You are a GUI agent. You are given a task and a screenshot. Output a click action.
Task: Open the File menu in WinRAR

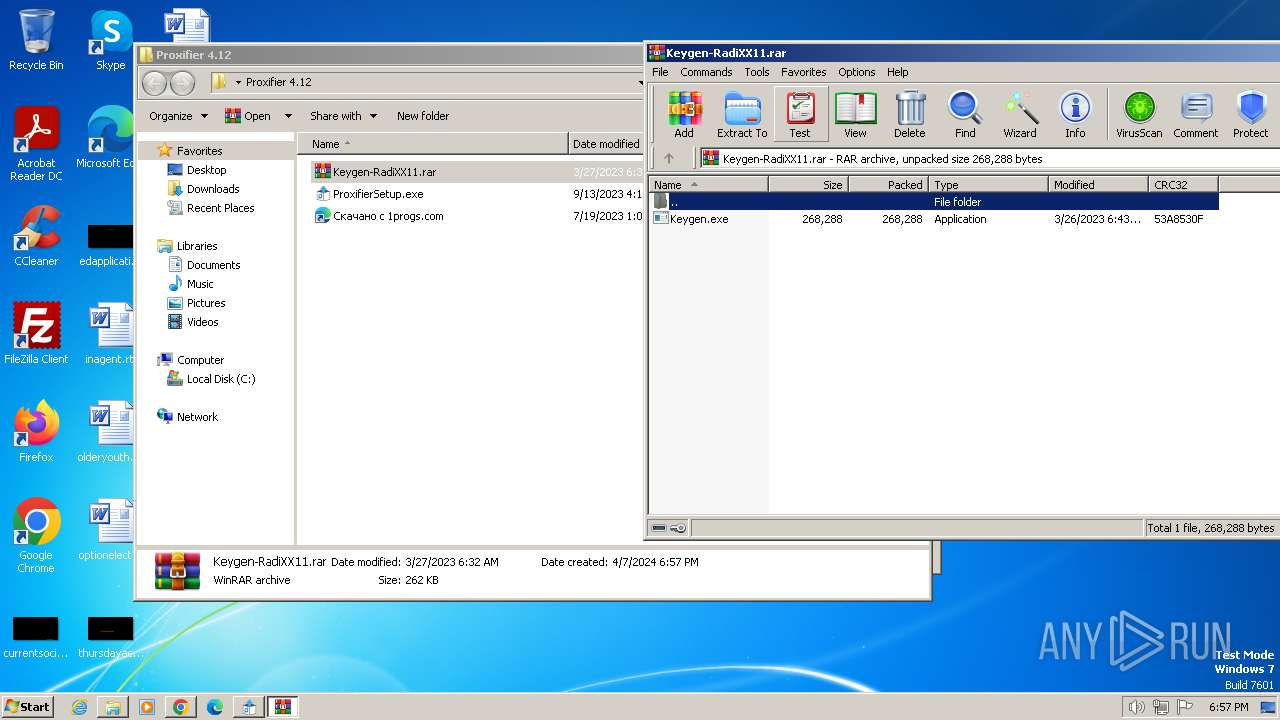coord(660,72)
